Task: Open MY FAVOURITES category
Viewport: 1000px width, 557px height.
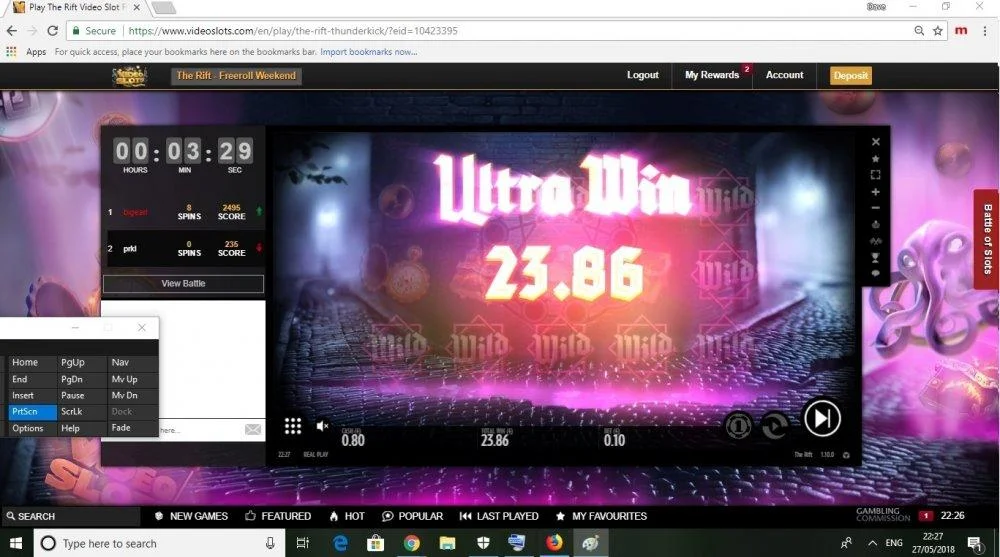Action: [x=601, y=516]
